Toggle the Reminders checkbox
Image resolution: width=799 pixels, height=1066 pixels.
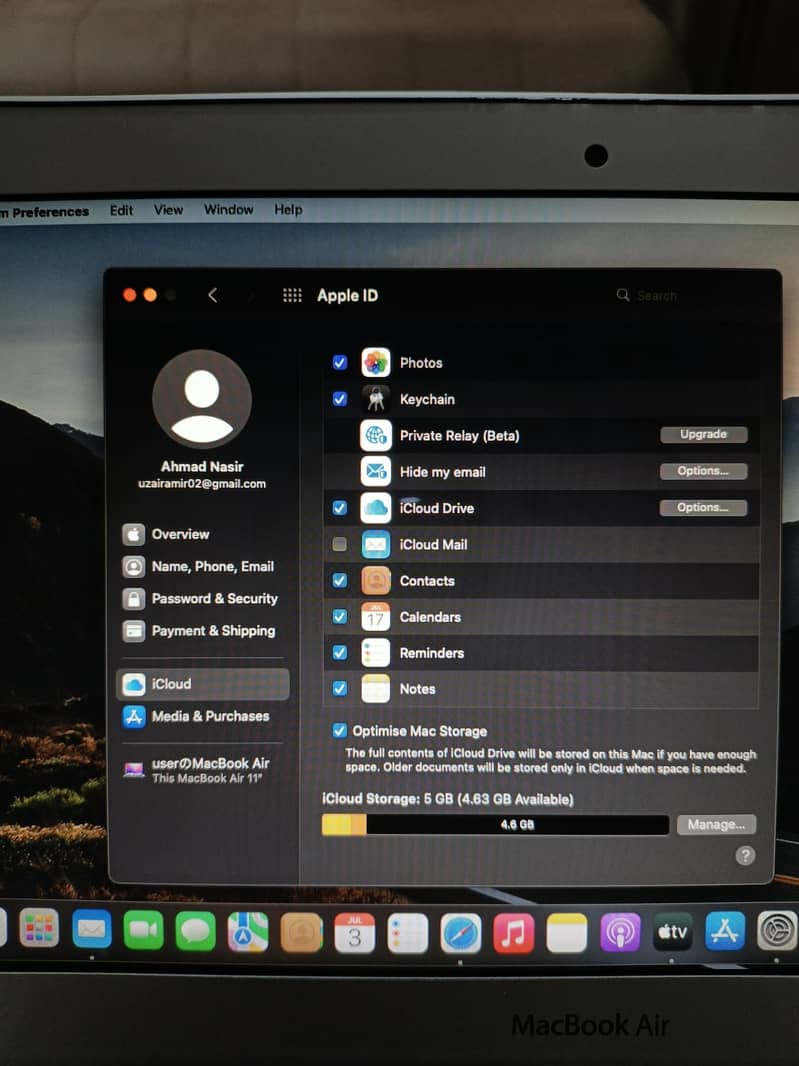(x=340, y=653)
